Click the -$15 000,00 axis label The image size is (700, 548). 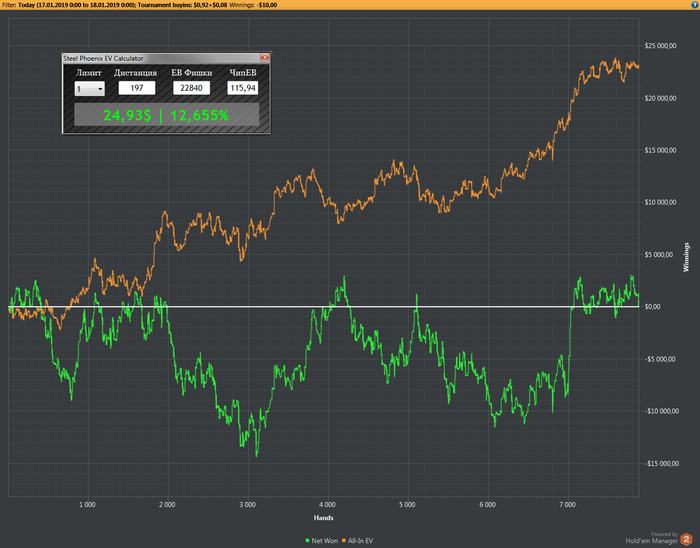coord(661,464)
